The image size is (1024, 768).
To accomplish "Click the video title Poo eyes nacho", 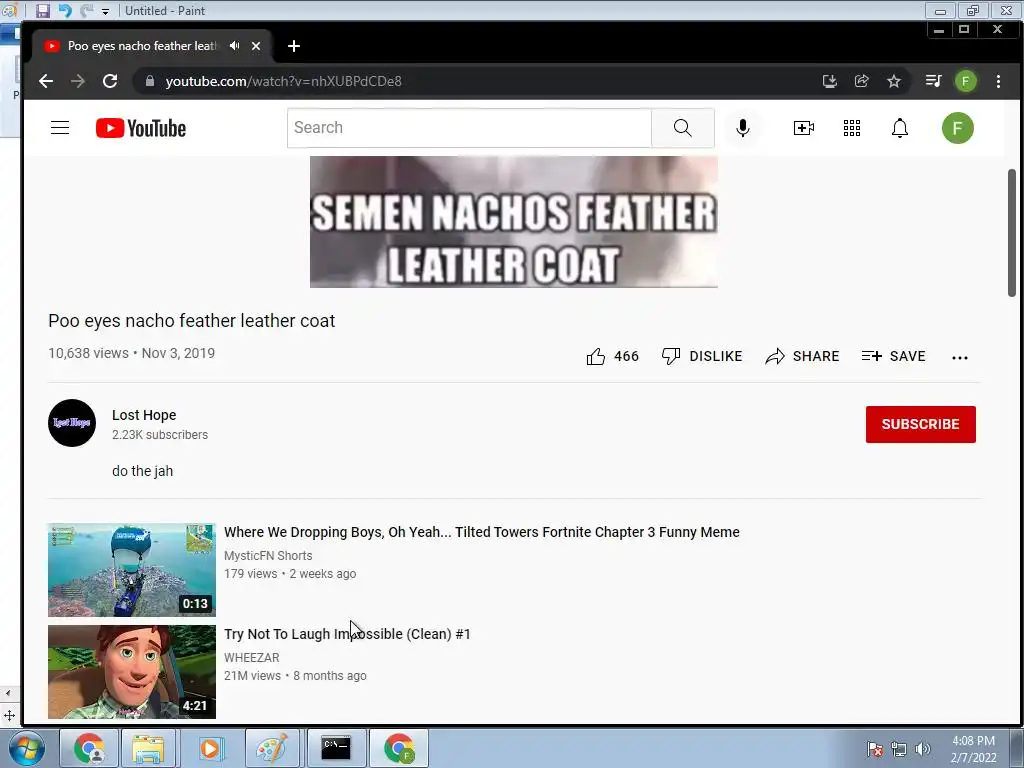I will click(x=191, y=321).
